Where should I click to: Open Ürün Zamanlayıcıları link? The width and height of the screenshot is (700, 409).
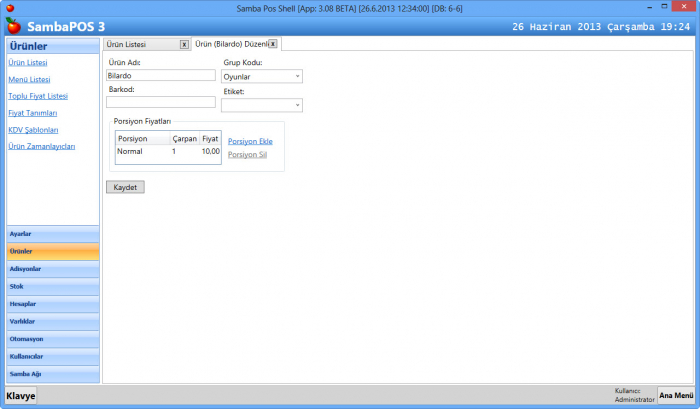click(x=41, y=147)
